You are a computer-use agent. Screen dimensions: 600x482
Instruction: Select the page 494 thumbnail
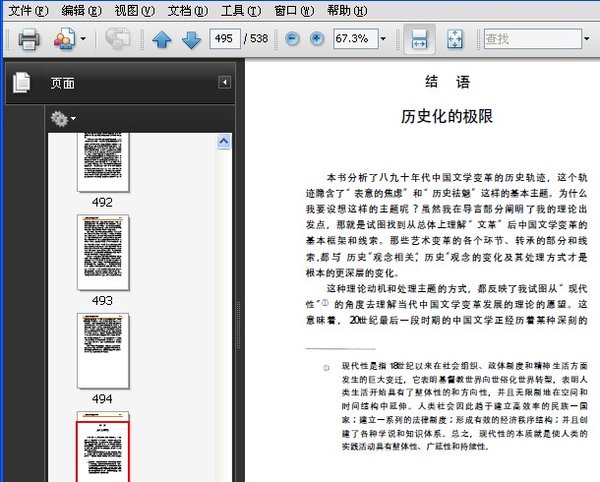(x=103, y=350)
